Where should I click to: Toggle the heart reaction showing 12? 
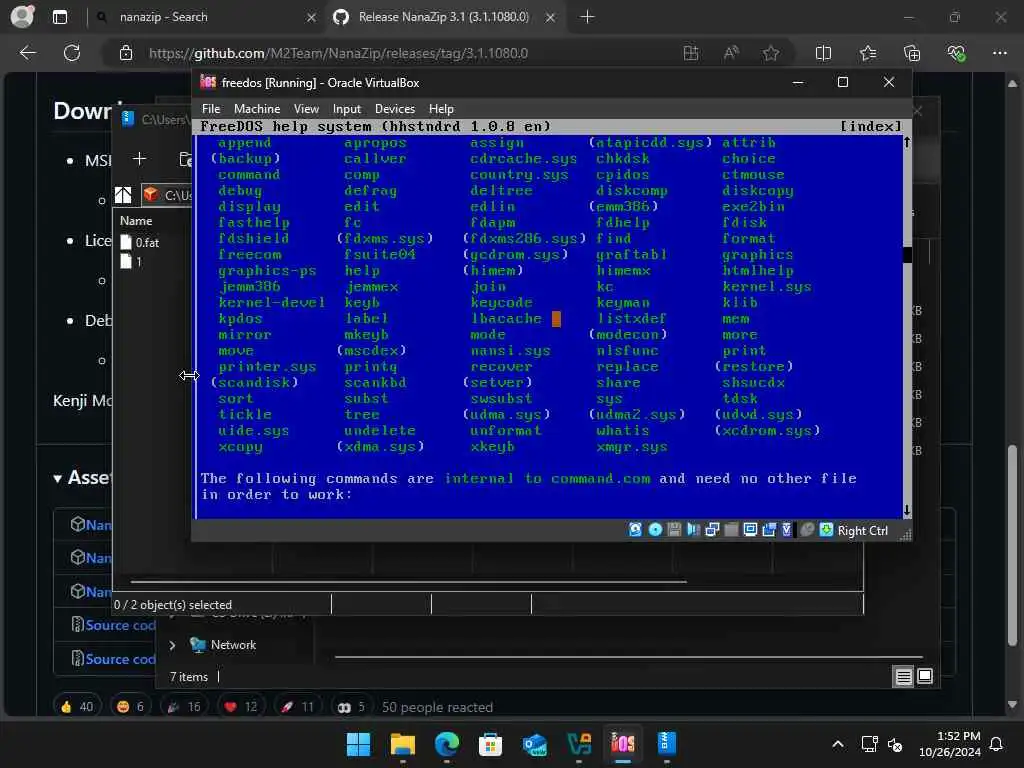[x=242, y=707]
